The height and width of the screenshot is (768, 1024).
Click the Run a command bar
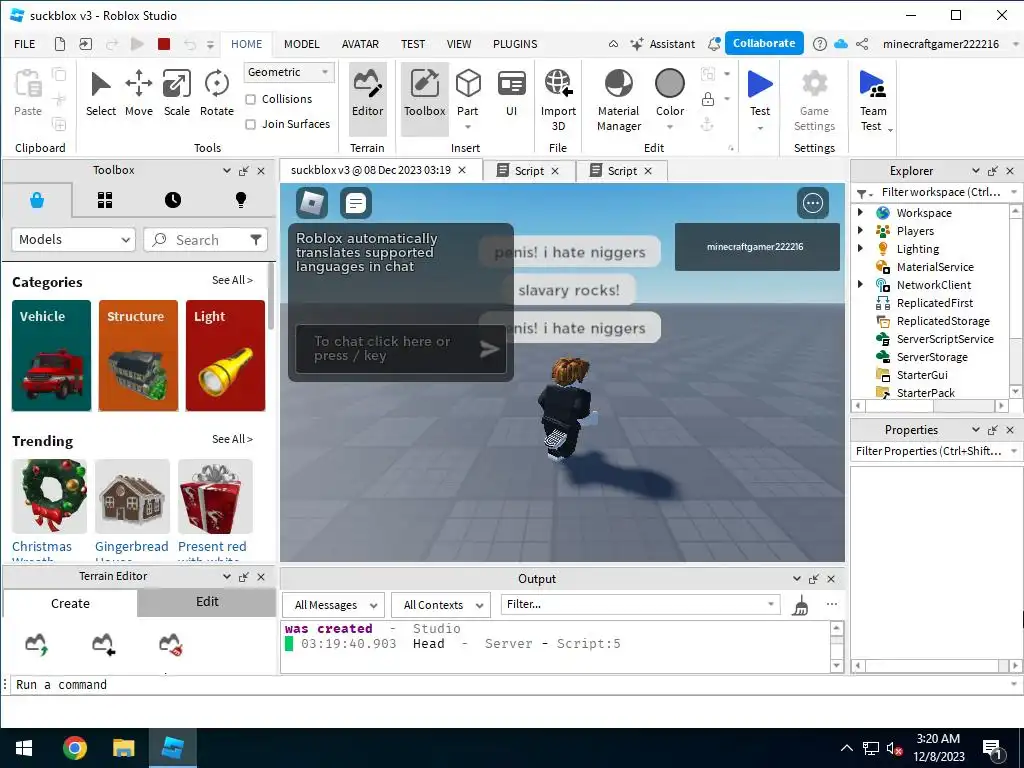(512, 684)
